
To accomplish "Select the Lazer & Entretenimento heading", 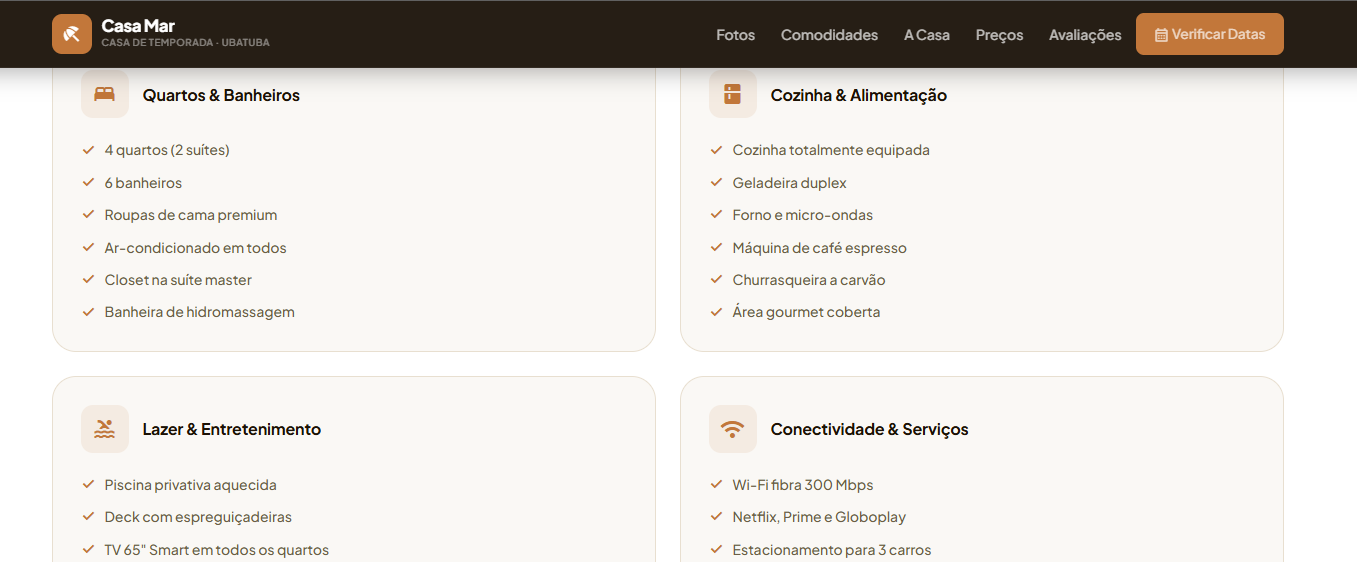I will click(x=232, y=429).
